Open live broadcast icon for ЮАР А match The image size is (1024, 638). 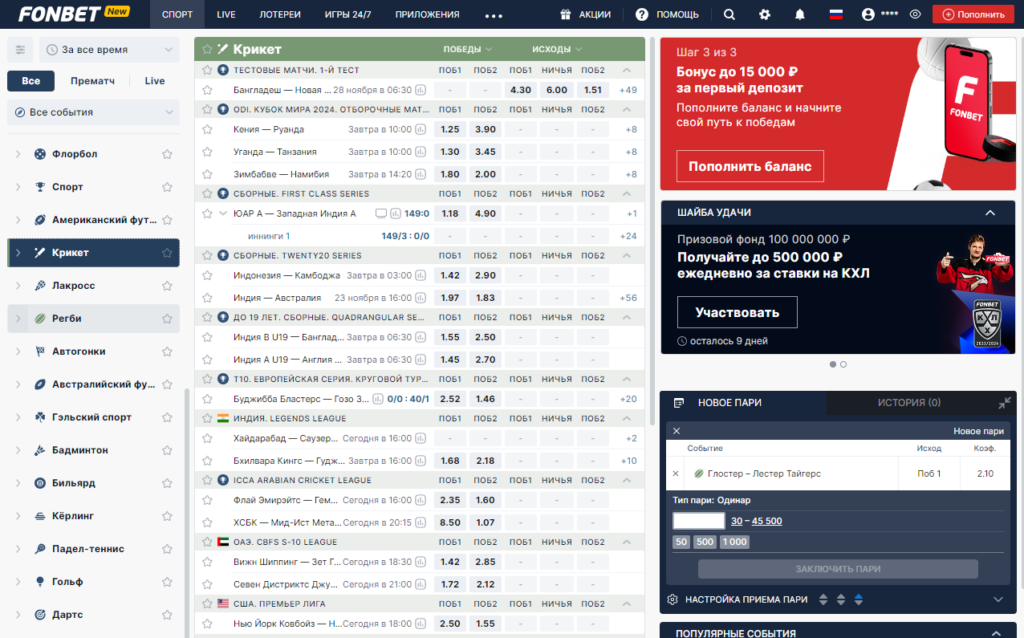[381, 214]
